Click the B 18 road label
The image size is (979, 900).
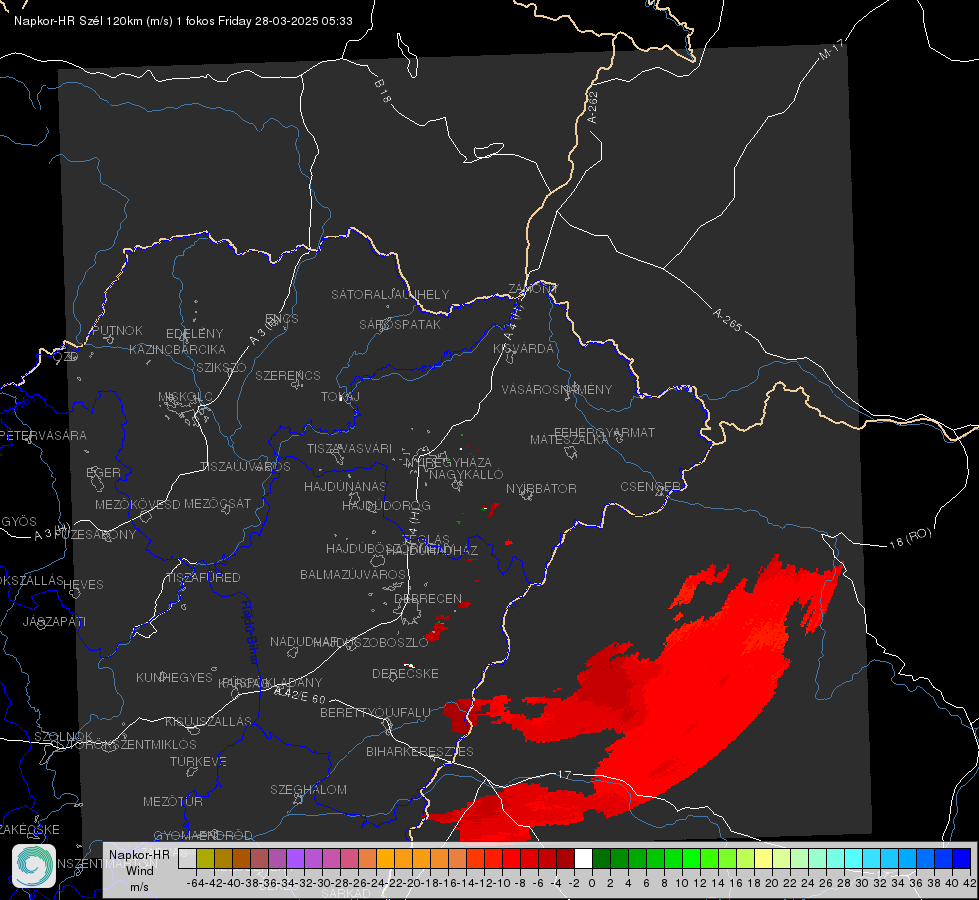click(383, 91)
